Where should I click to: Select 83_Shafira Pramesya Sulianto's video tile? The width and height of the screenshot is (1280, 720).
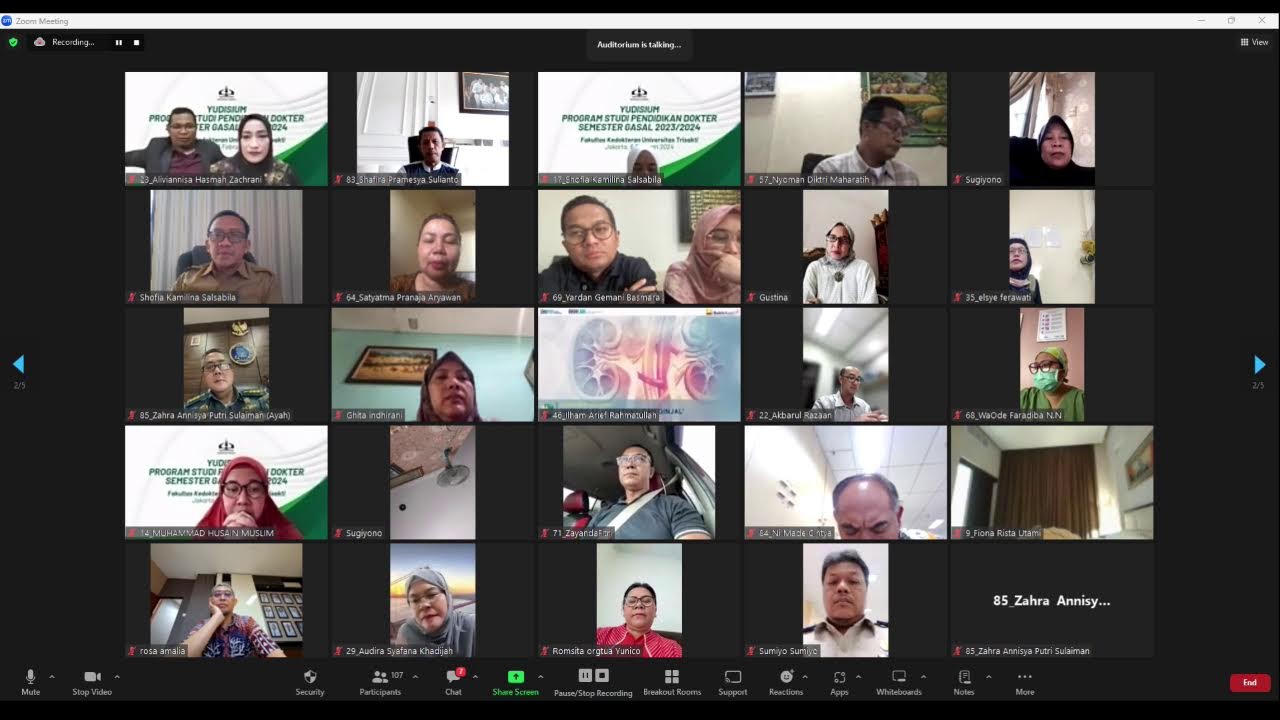coord(433,129)
